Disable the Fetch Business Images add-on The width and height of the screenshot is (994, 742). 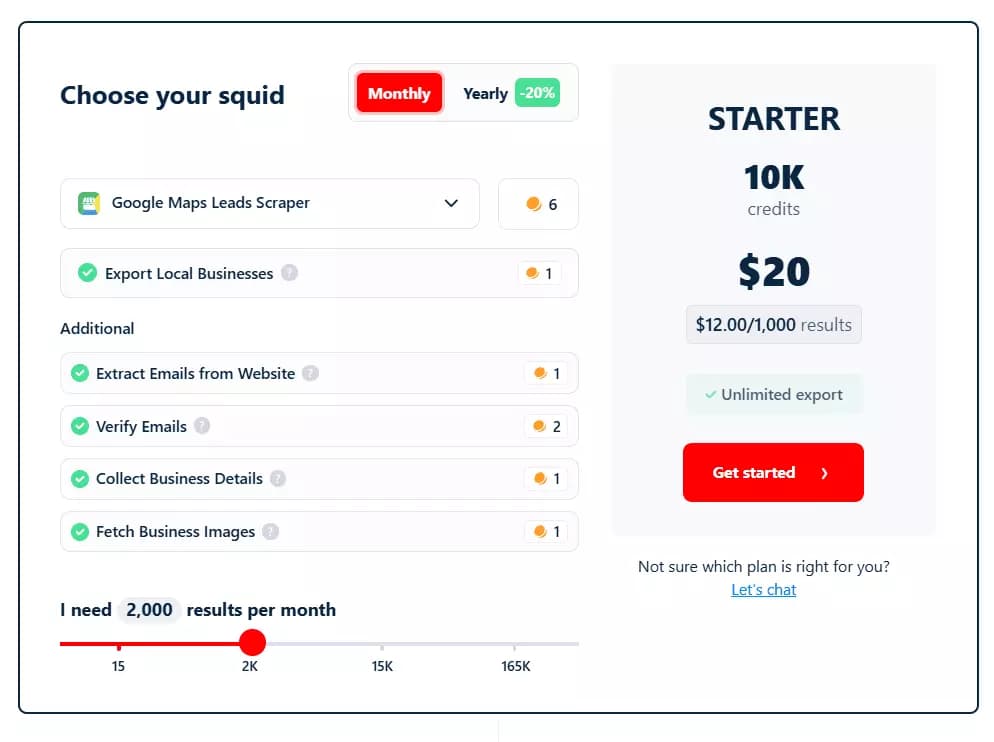pyautogui.click(x=80, y=531)
